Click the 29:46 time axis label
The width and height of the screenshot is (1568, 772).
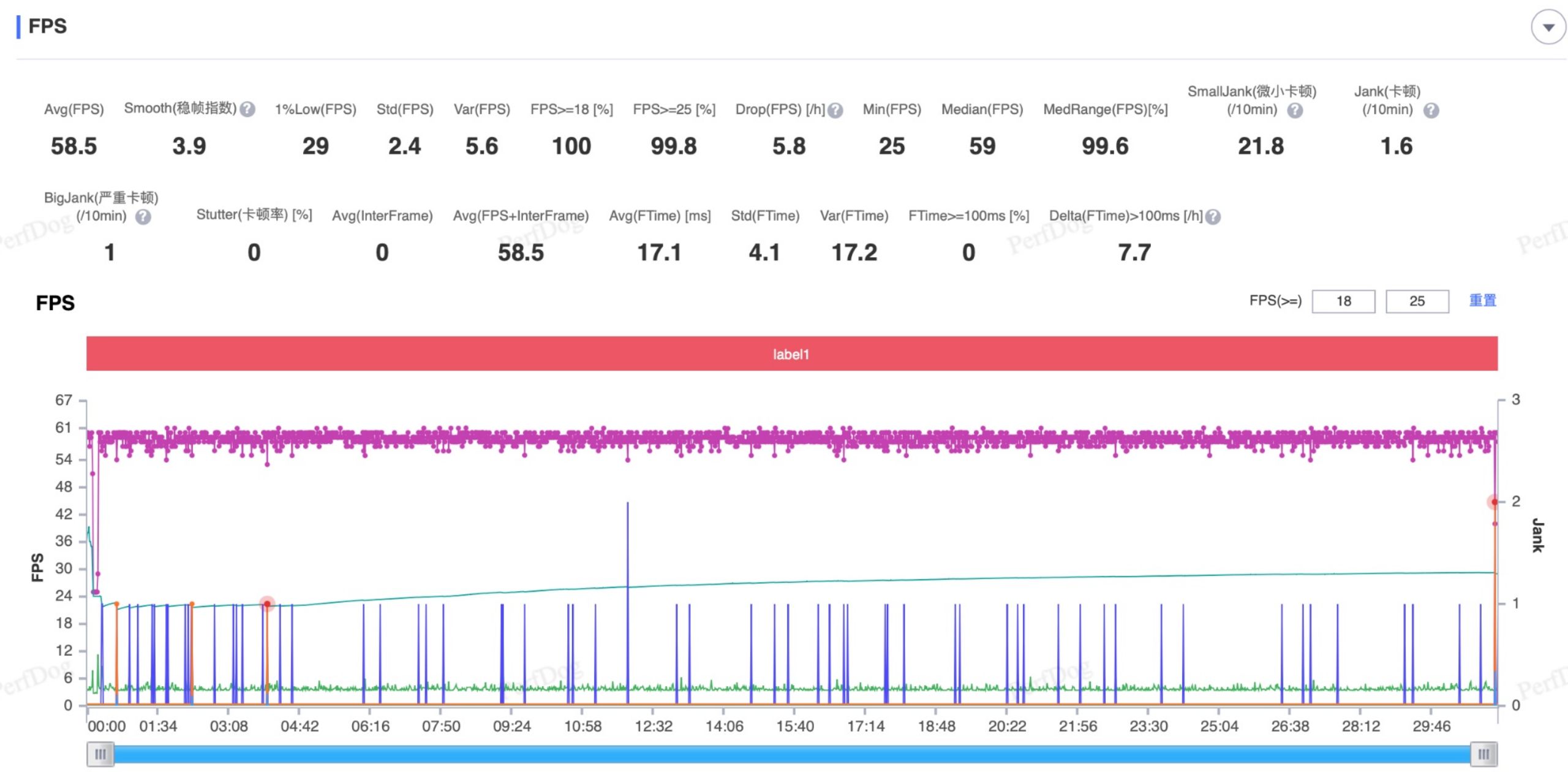click(x=1431, y=727)
